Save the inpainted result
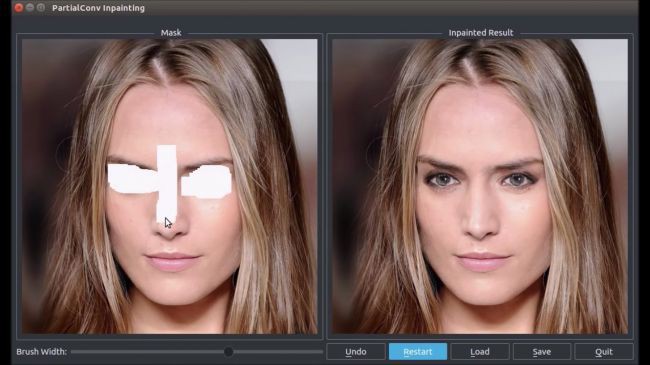This screenshot has width=650, height=365. pyautogui.click(x=542, y=352)
